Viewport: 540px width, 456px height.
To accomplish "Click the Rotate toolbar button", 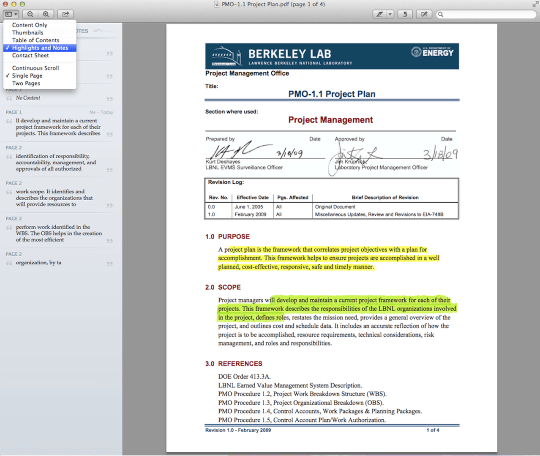I will tap(405, 14).
